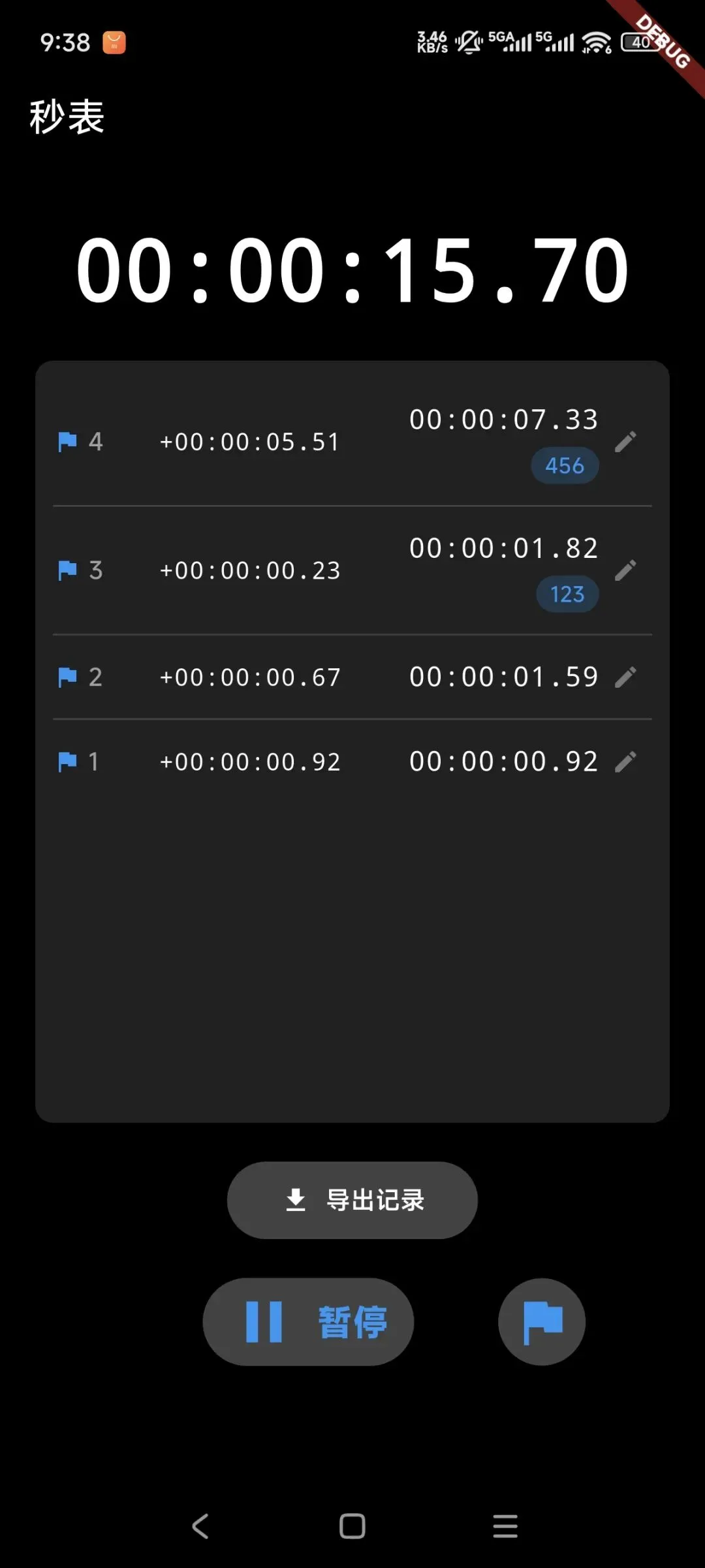Image resolution: width=705 pixels, height=1568 pixels.
Task: Click the 秒表 title heading
Action: tap(67, 117)
